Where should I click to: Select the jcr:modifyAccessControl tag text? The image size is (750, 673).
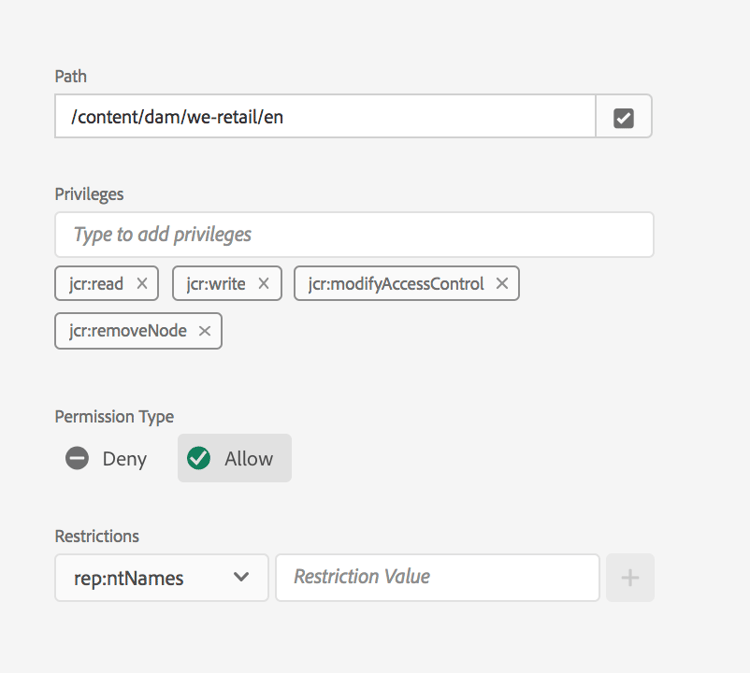pos(396,284)
